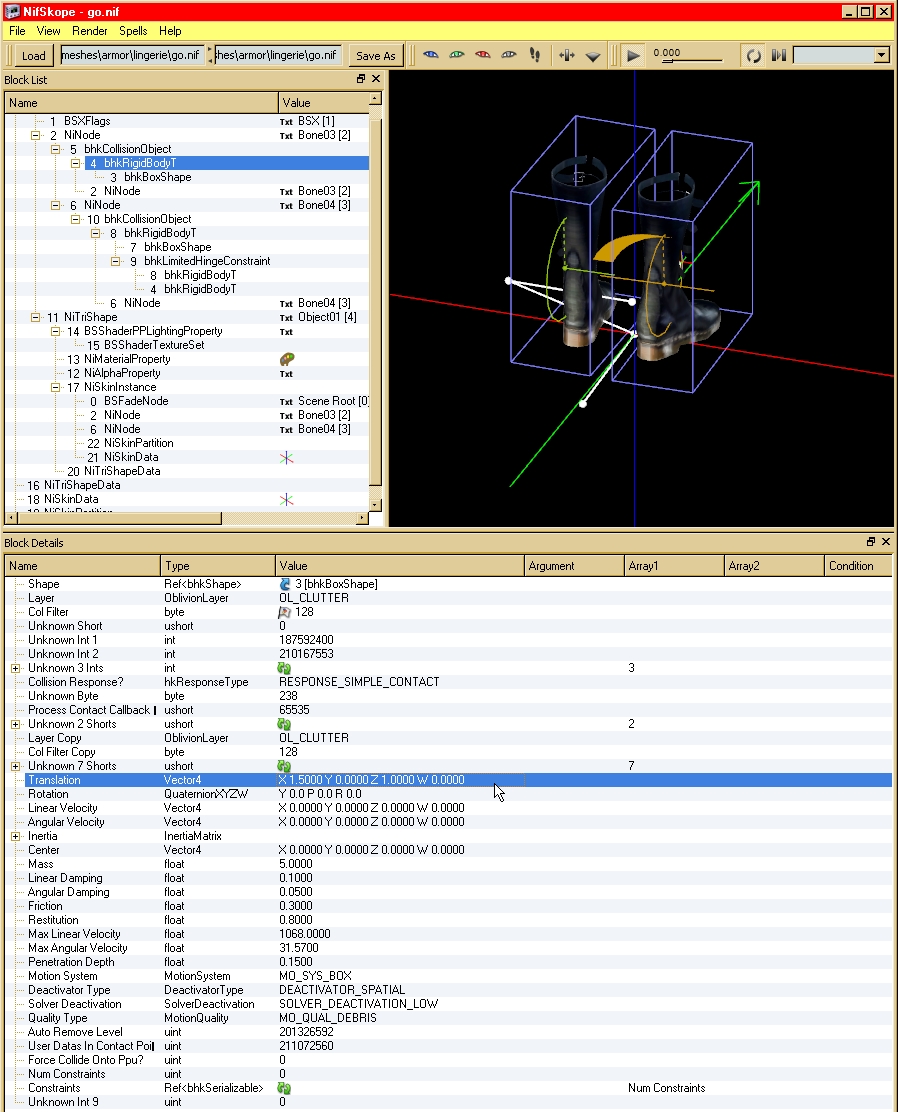Click 18 NiSkinData axis icon
Image resolution: width=898 pixels, height=1112 pixels.
pyautogui.click(x=287, y=499)
